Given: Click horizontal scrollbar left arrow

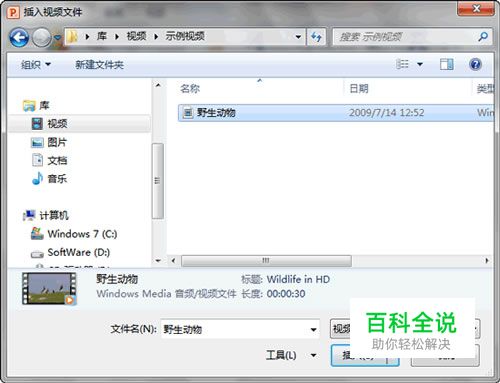Looking at the screenshot, I should [x=173, y=261].
